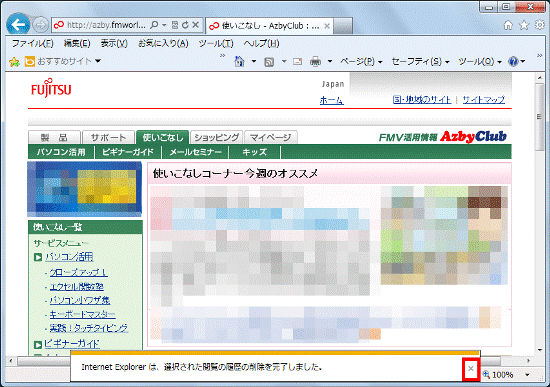Click the command bar Home page icon
The height and width of the screenshot is (387, 550).
click(x=240, y=62)
